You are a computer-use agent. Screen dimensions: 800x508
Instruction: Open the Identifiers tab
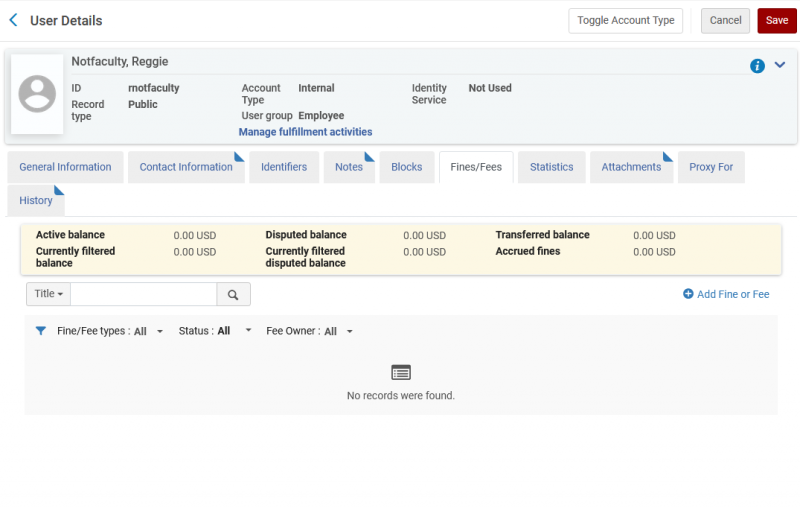click(284, 167)
